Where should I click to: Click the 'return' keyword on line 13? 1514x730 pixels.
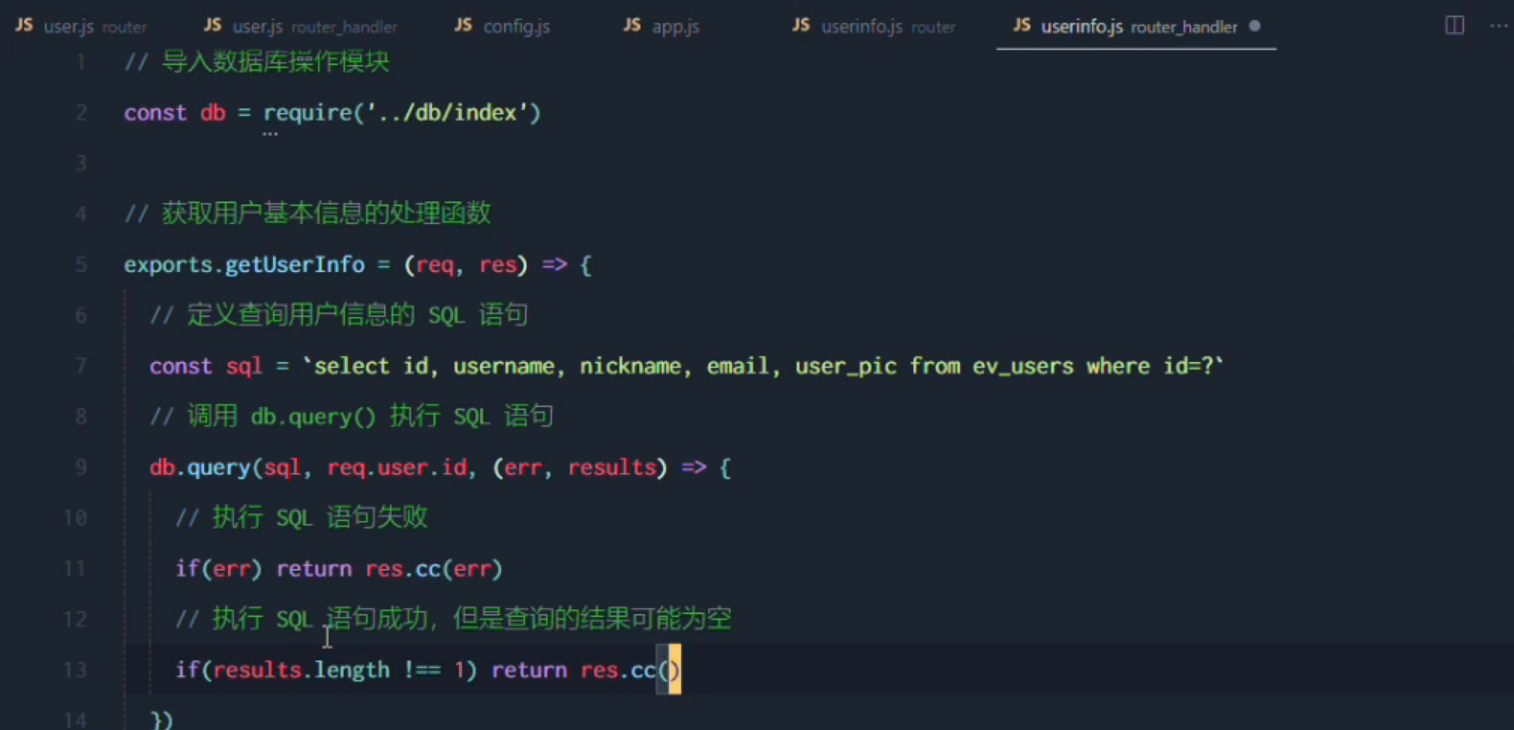[529, 670]
